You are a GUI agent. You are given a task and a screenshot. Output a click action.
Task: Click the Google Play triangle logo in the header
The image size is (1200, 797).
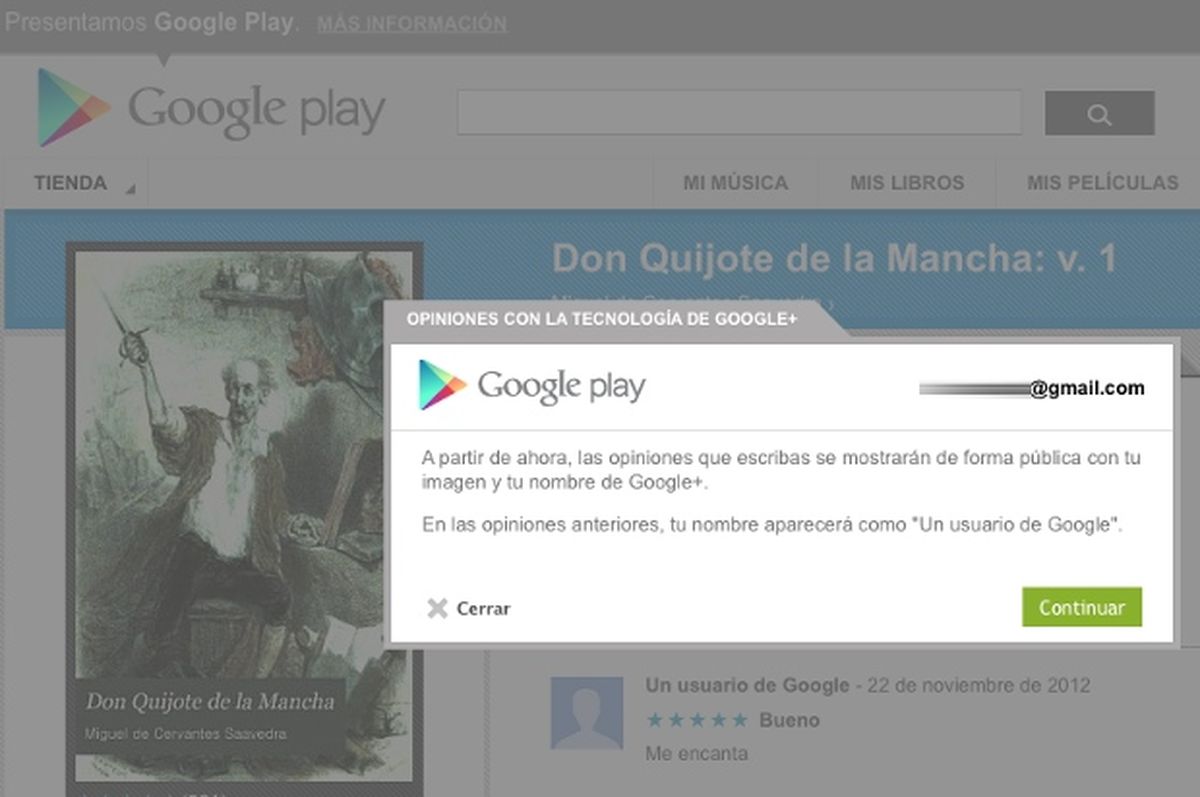(x=70, y=103)
